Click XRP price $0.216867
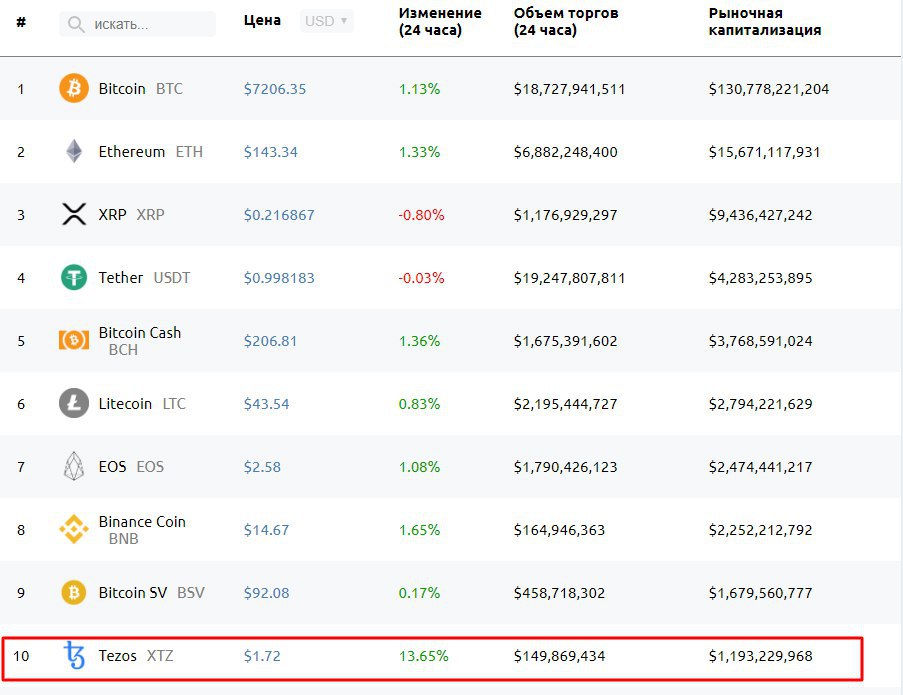 [x=279, y=215]
